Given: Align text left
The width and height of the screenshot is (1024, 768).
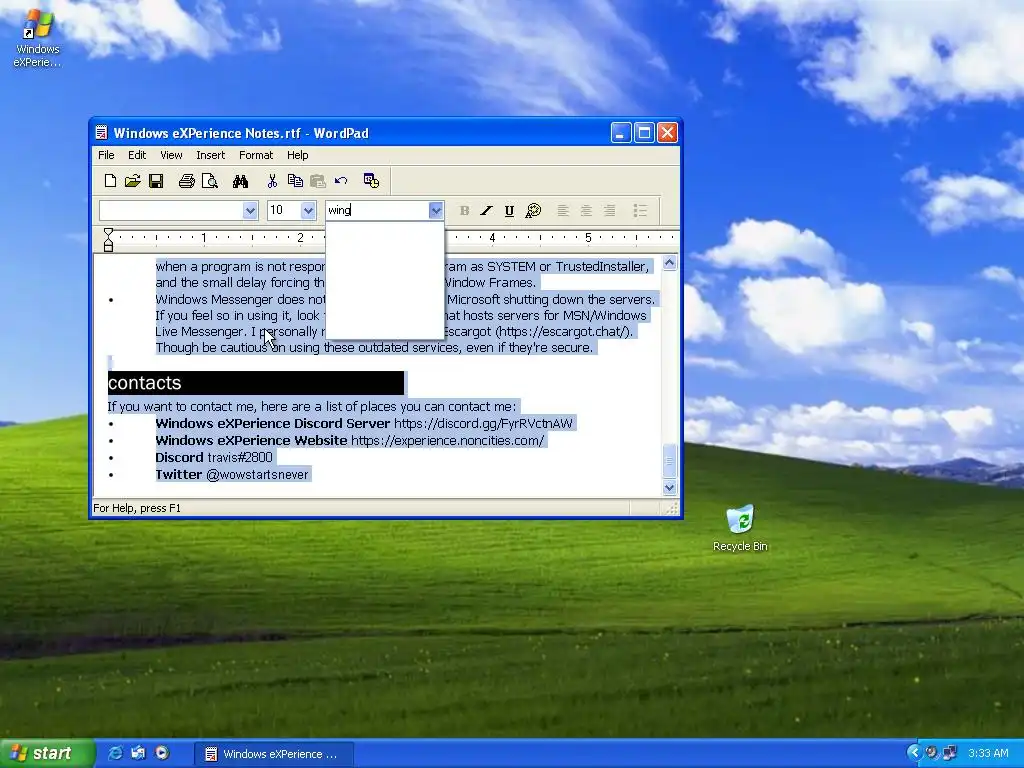Looking at the screenshot, I should click(563, 210).
